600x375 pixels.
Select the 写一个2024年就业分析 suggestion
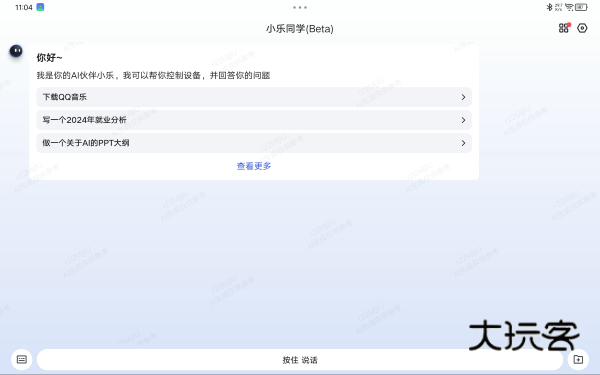coord(254,120)
